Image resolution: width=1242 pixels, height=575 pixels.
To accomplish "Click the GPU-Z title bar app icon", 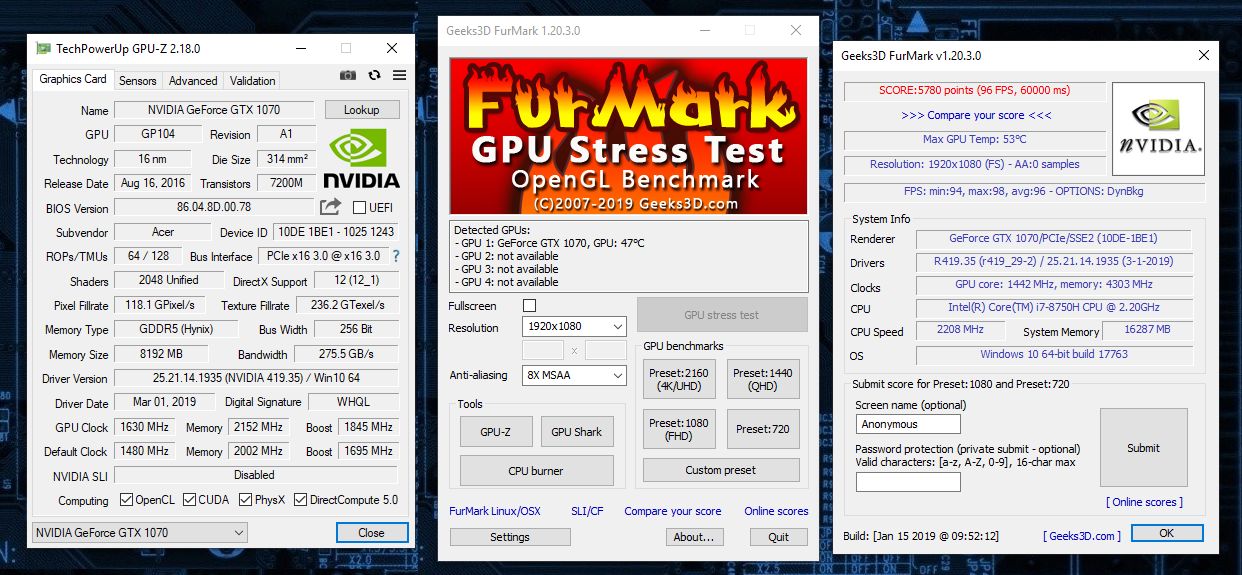I will click(43, 48).
